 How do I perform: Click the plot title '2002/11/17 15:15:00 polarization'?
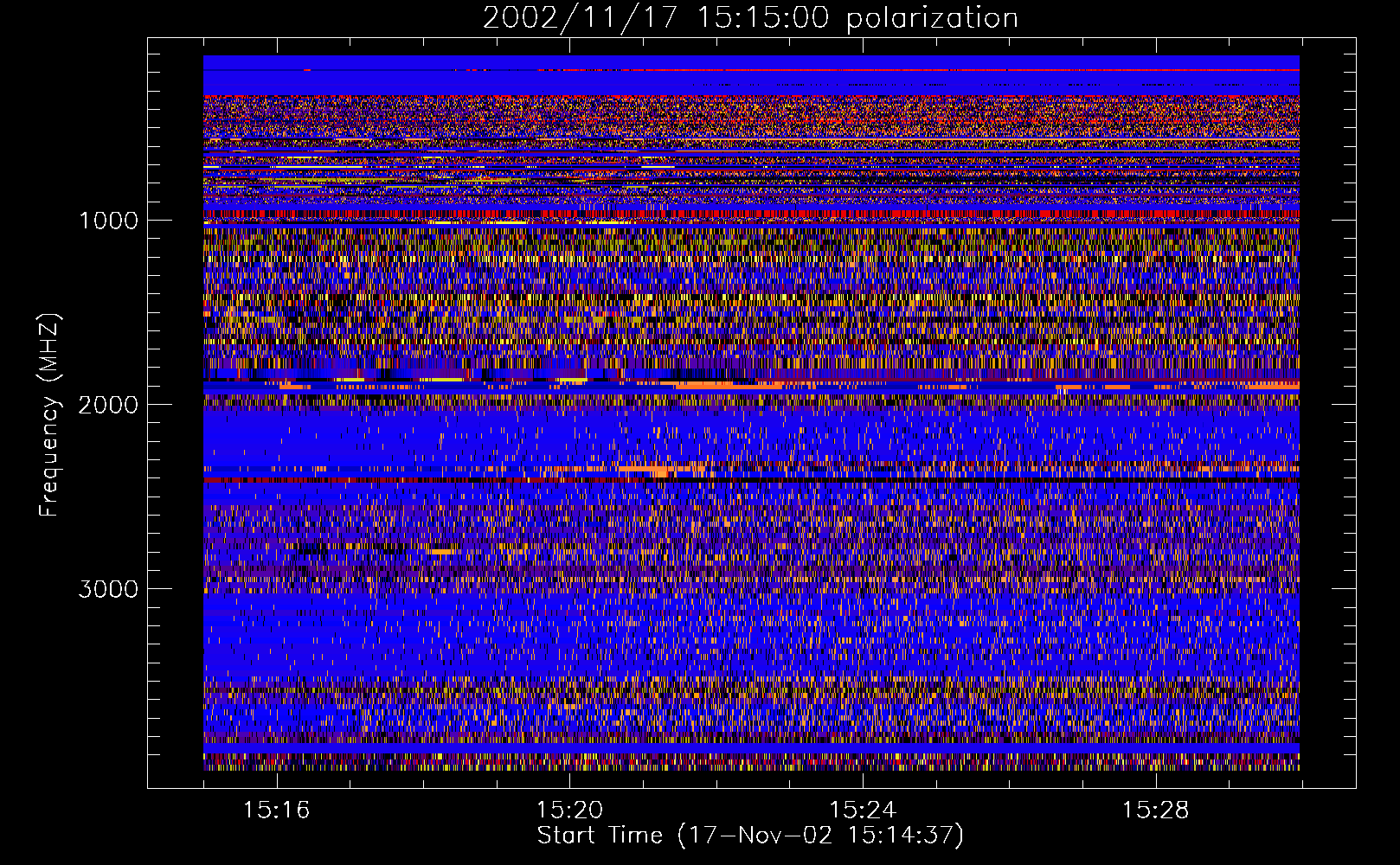(x=750, y=18)
